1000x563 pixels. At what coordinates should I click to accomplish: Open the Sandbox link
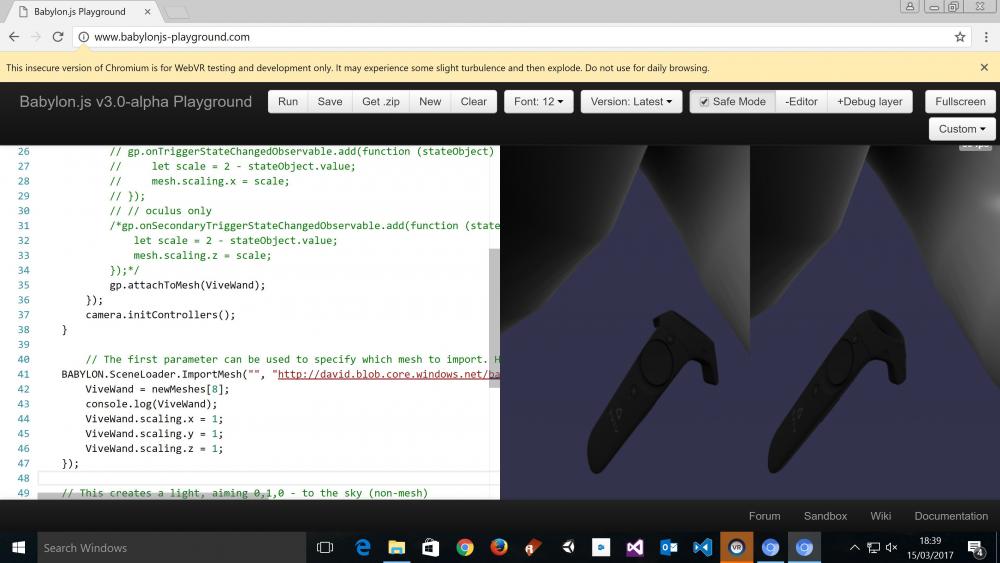pyautogui.click(x=825, y=516)
